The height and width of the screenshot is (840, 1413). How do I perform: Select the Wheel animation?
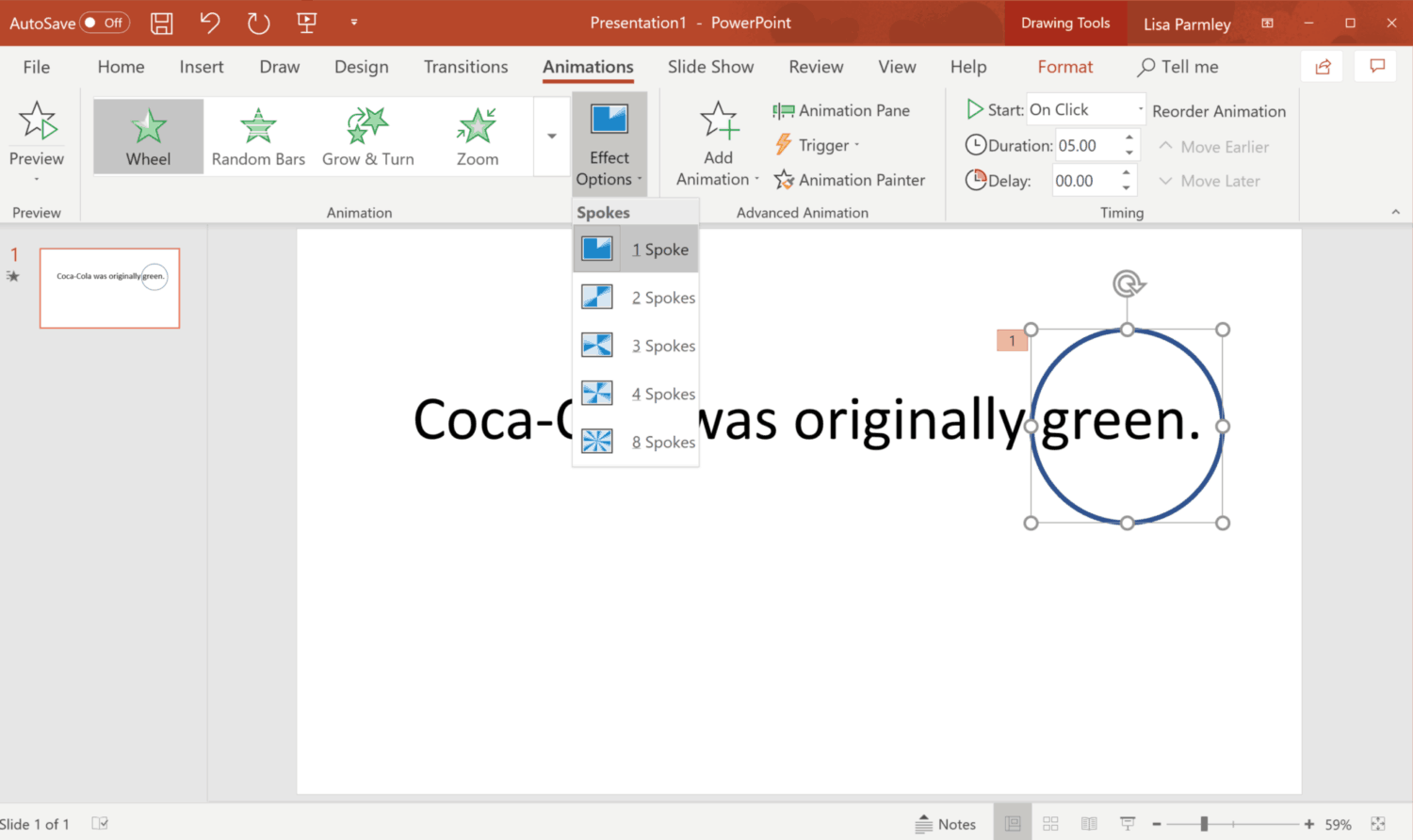tap(149, 137)
